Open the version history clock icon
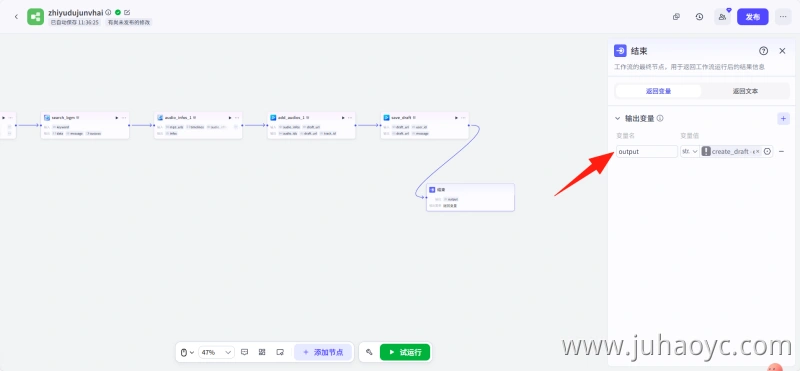 pyautogui.click(x=699, y=17)
